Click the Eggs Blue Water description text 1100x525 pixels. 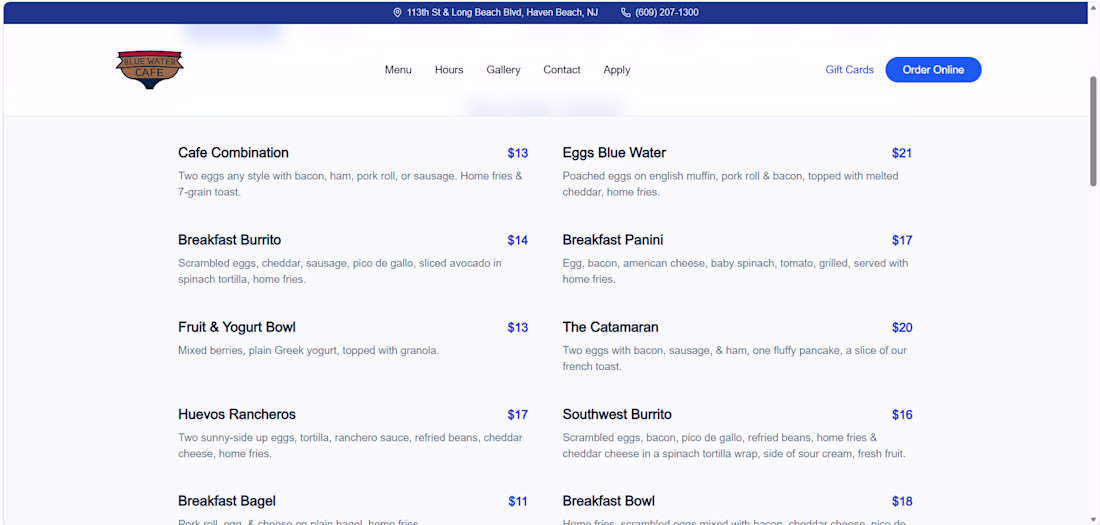coord(730,184)
